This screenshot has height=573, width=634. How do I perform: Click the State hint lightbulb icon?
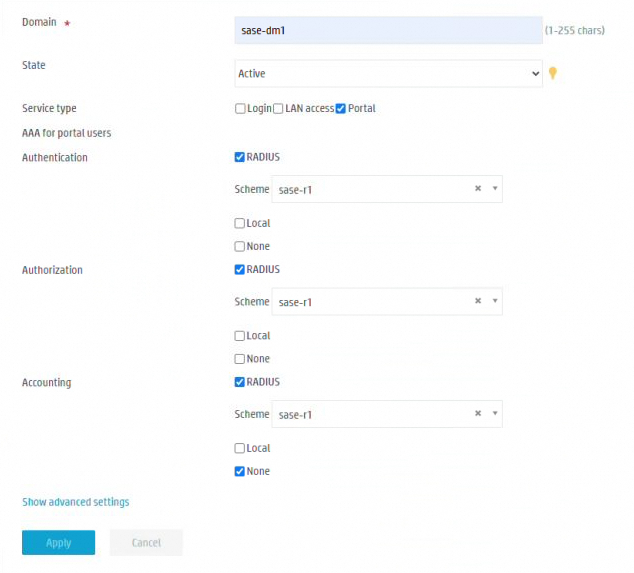553,73
